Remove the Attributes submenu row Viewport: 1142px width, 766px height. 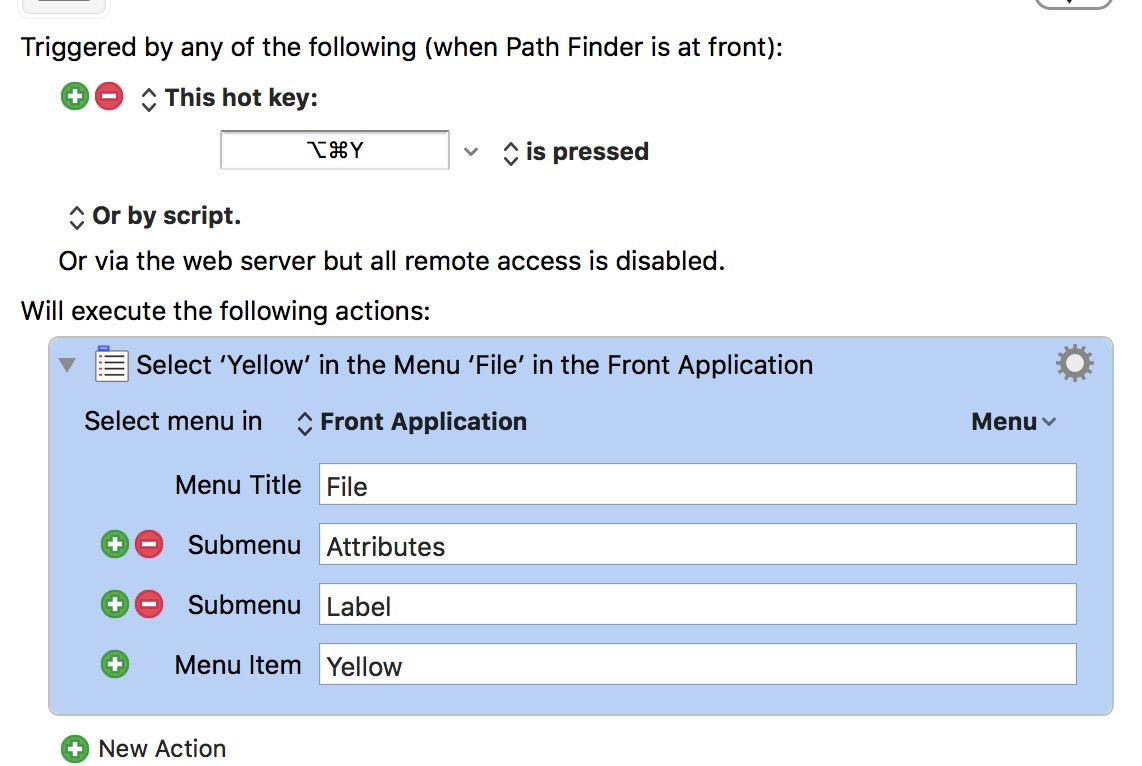coord(149,544)
